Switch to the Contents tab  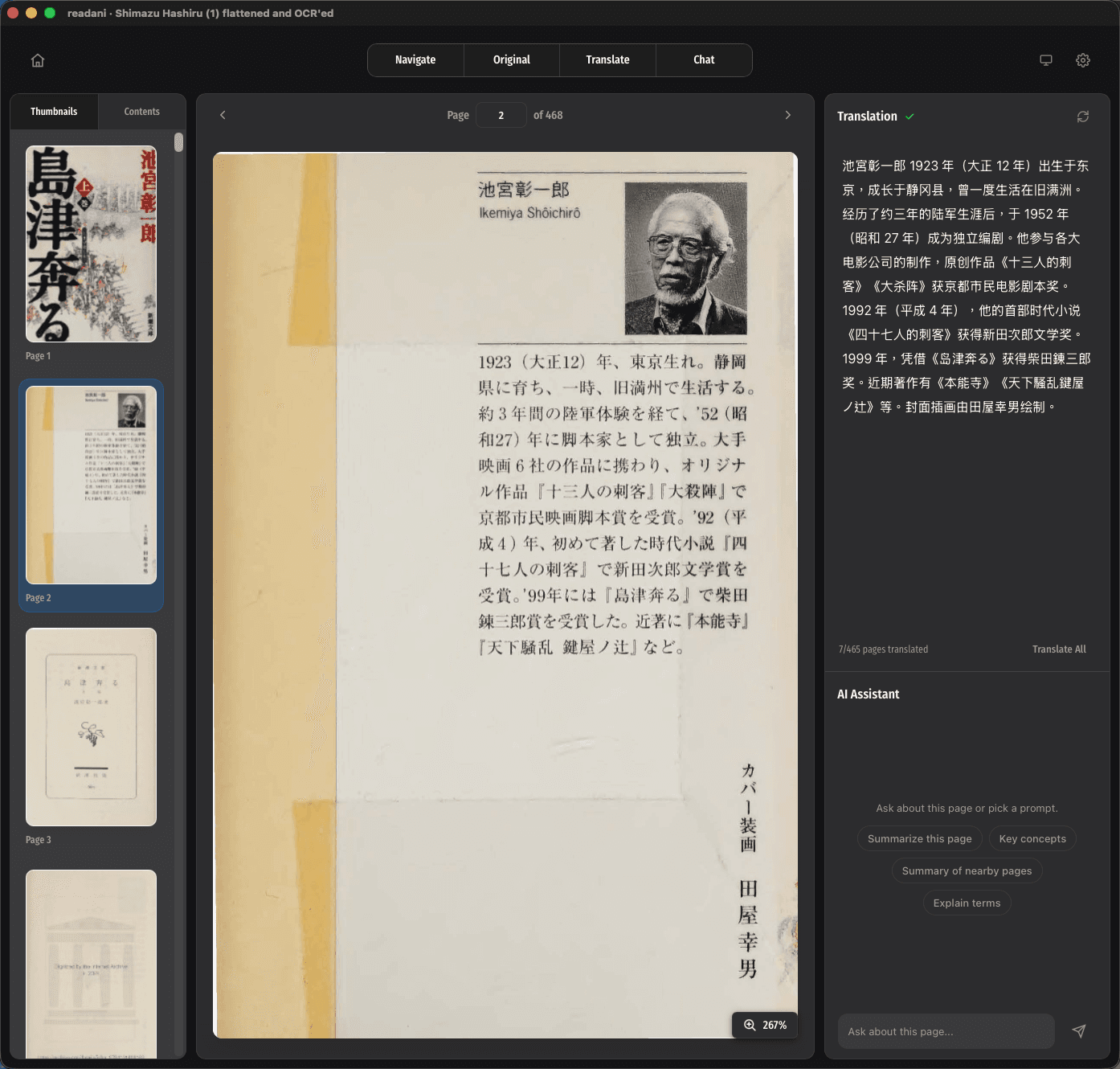tap(141, 111)
